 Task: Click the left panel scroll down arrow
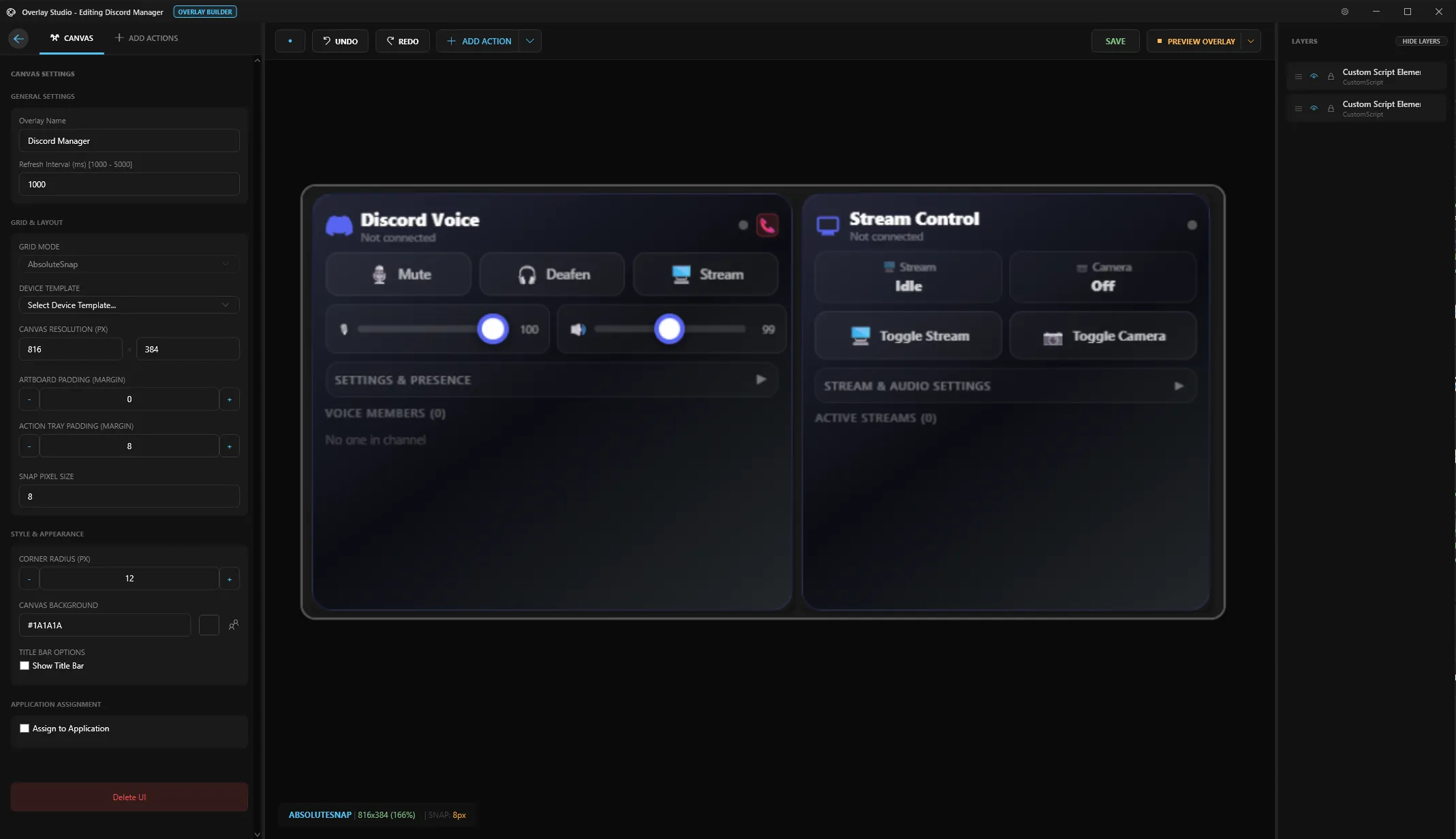pos(257,834)
